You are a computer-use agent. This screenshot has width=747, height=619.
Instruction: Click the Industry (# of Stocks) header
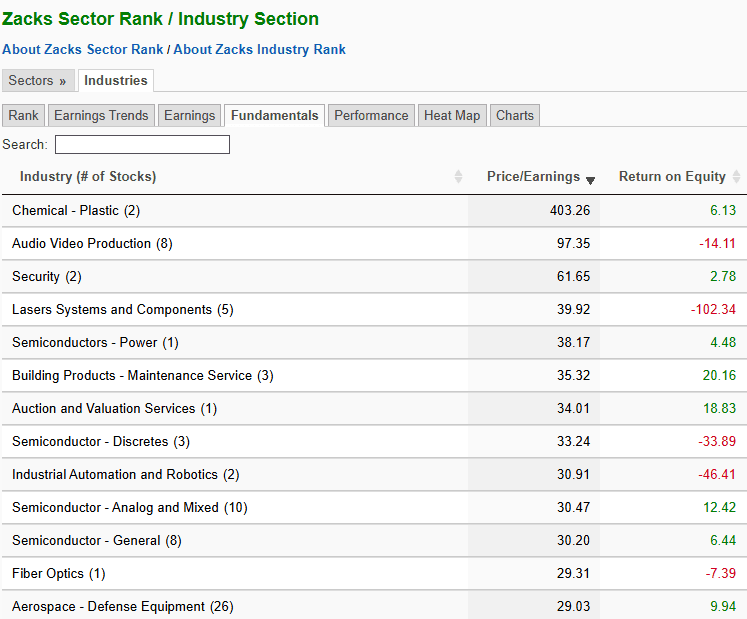(x=88, y=176)
